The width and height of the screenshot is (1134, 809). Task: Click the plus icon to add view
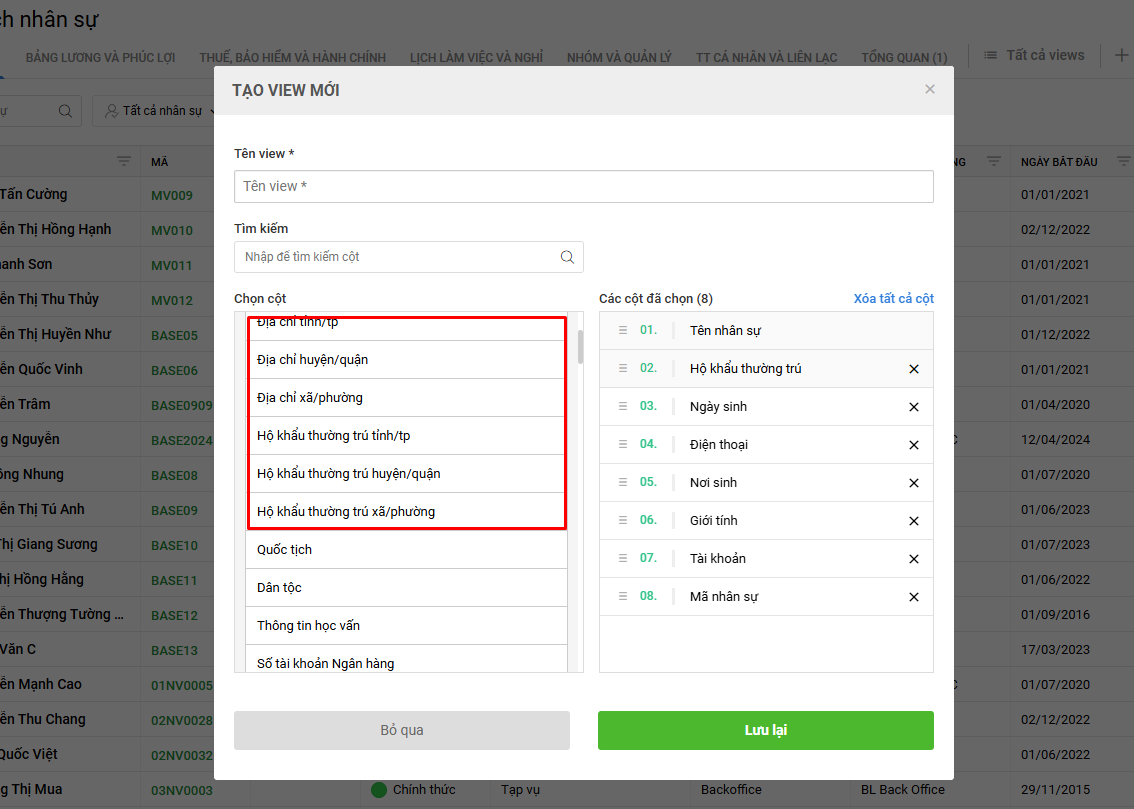[x=1121, y=55]
